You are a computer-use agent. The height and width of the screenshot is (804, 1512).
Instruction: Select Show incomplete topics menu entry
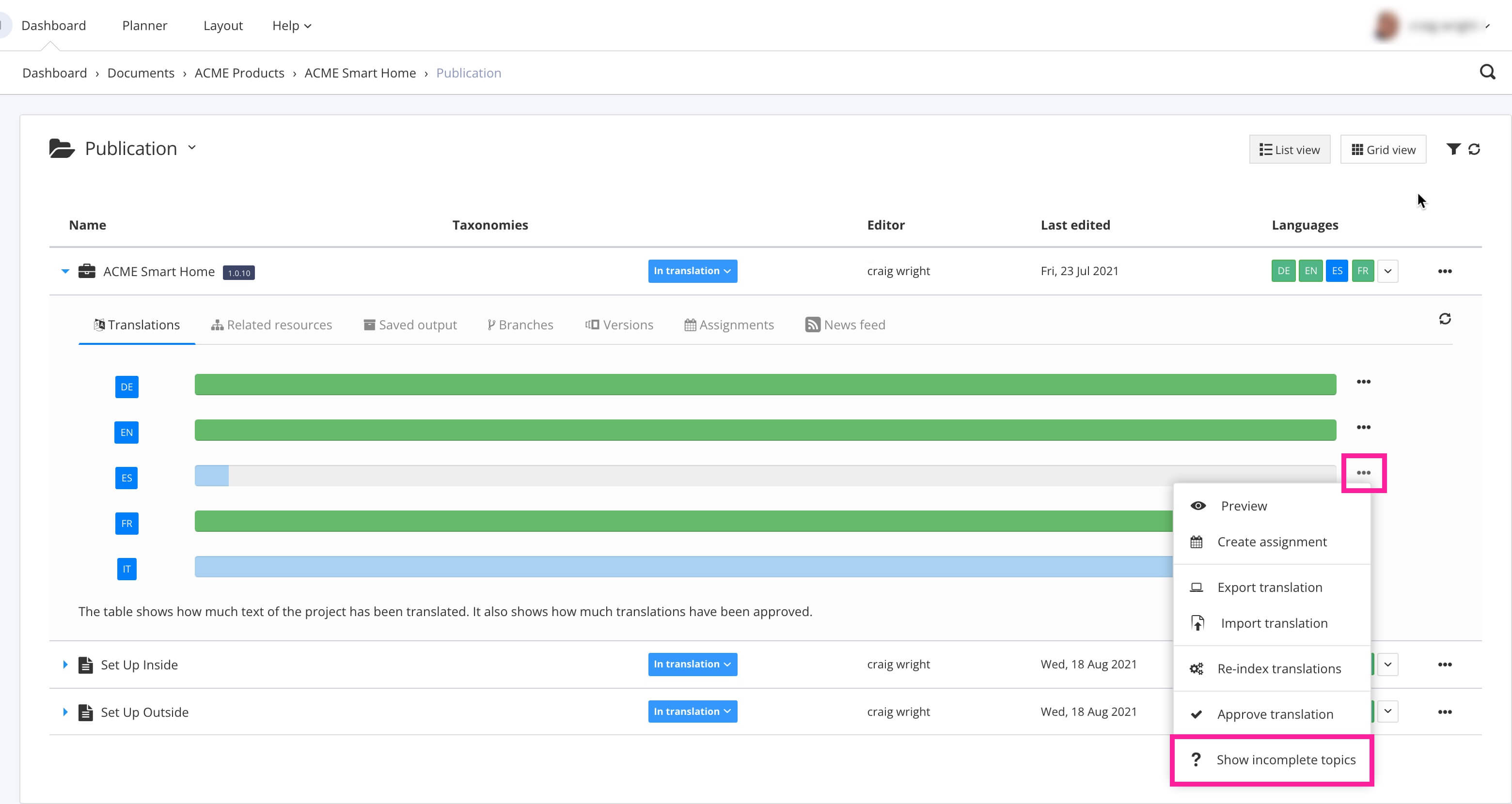coord(1285,759)
